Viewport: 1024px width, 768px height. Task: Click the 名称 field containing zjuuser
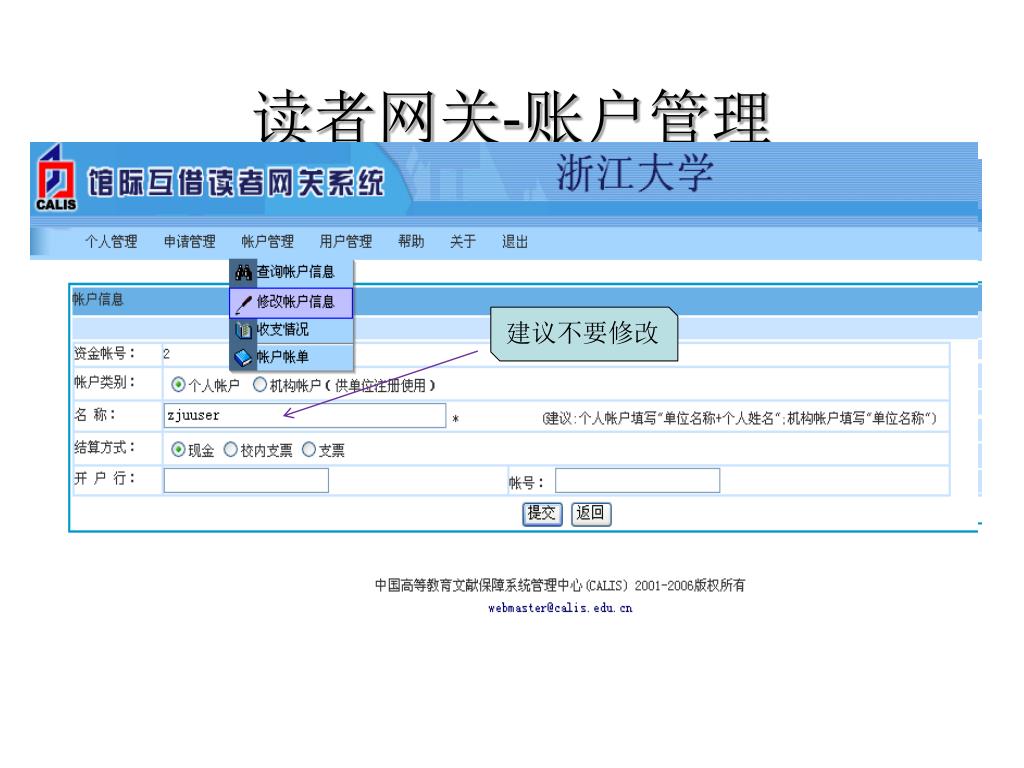tap(305, 415)
